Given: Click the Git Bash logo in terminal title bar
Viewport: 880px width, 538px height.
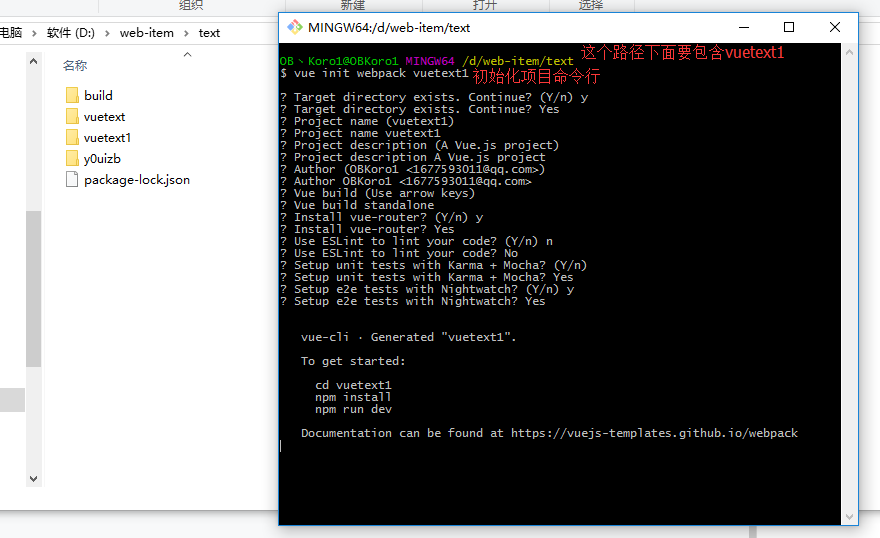Looking at the screenshot, I should pos(295,27).
